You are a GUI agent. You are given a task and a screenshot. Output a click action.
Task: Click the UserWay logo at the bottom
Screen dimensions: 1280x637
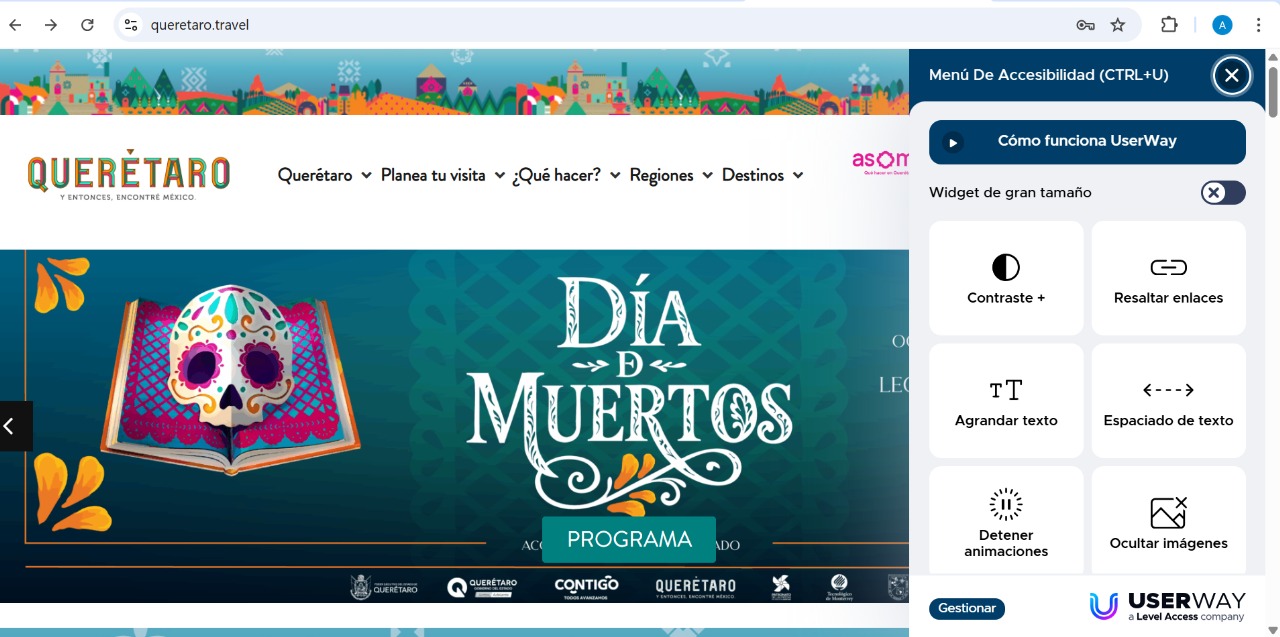(x=1167, y=604)
